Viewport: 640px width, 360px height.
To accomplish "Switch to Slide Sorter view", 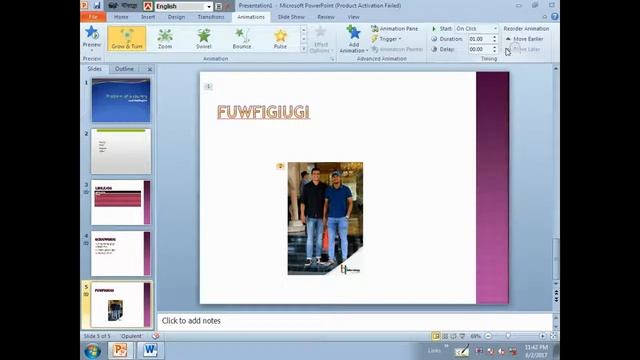I will point(445,336).
